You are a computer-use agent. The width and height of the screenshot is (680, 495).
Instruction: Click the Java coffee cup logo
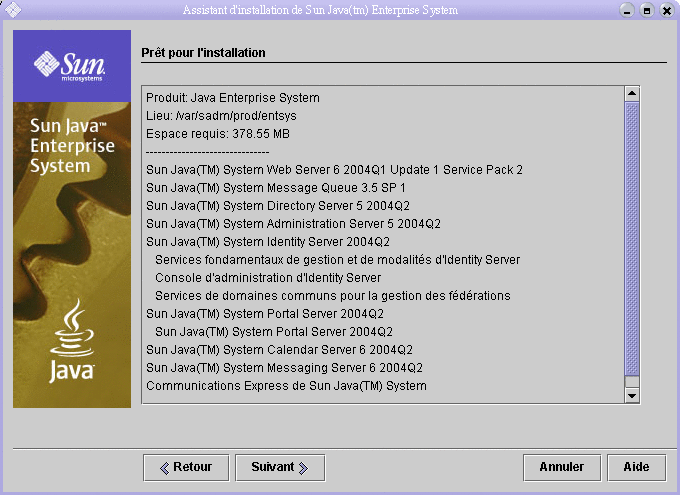click(72, 341)
